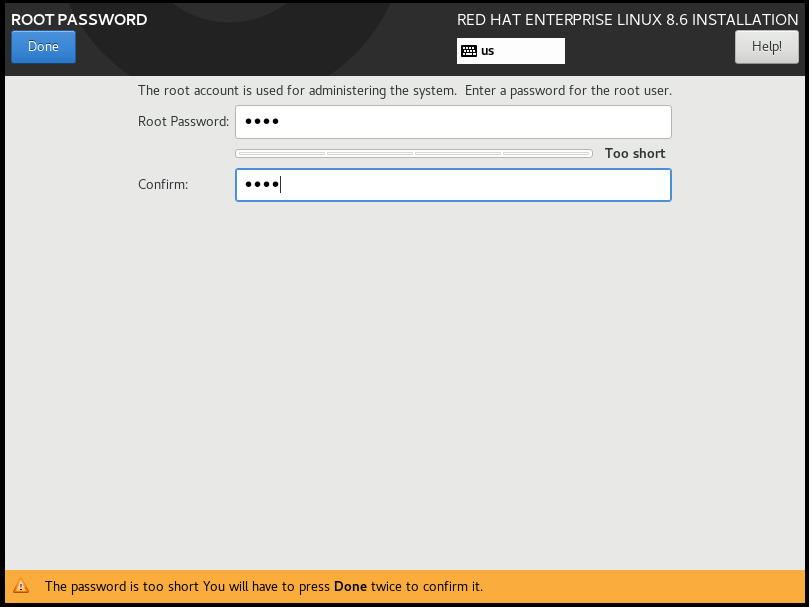Open the Help! button
Screen dimensions: 809x607
767,47
